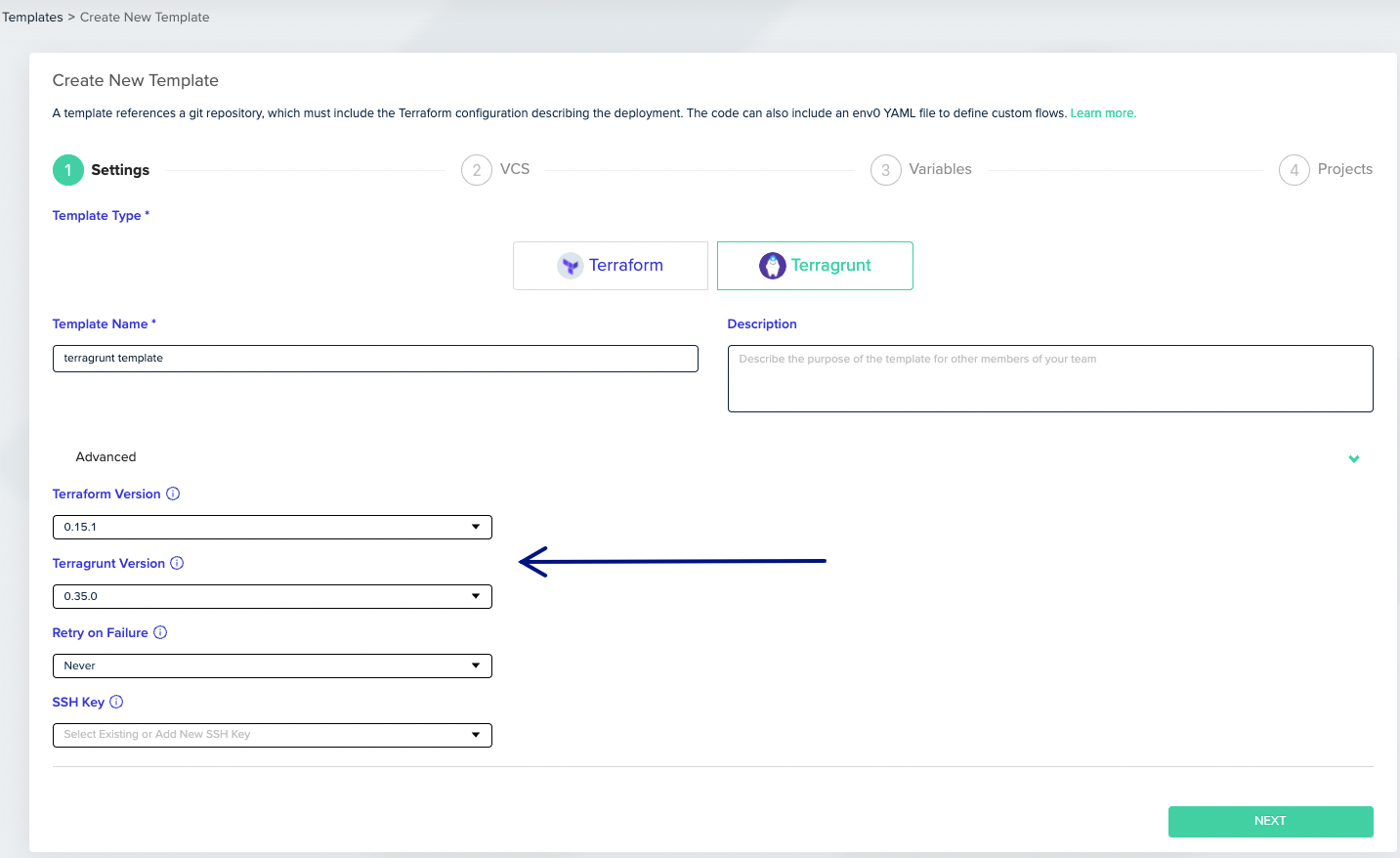Click the Template Name label
Image resolution: width=1400 pixels, height=858 pixels.
coord(105,323)
